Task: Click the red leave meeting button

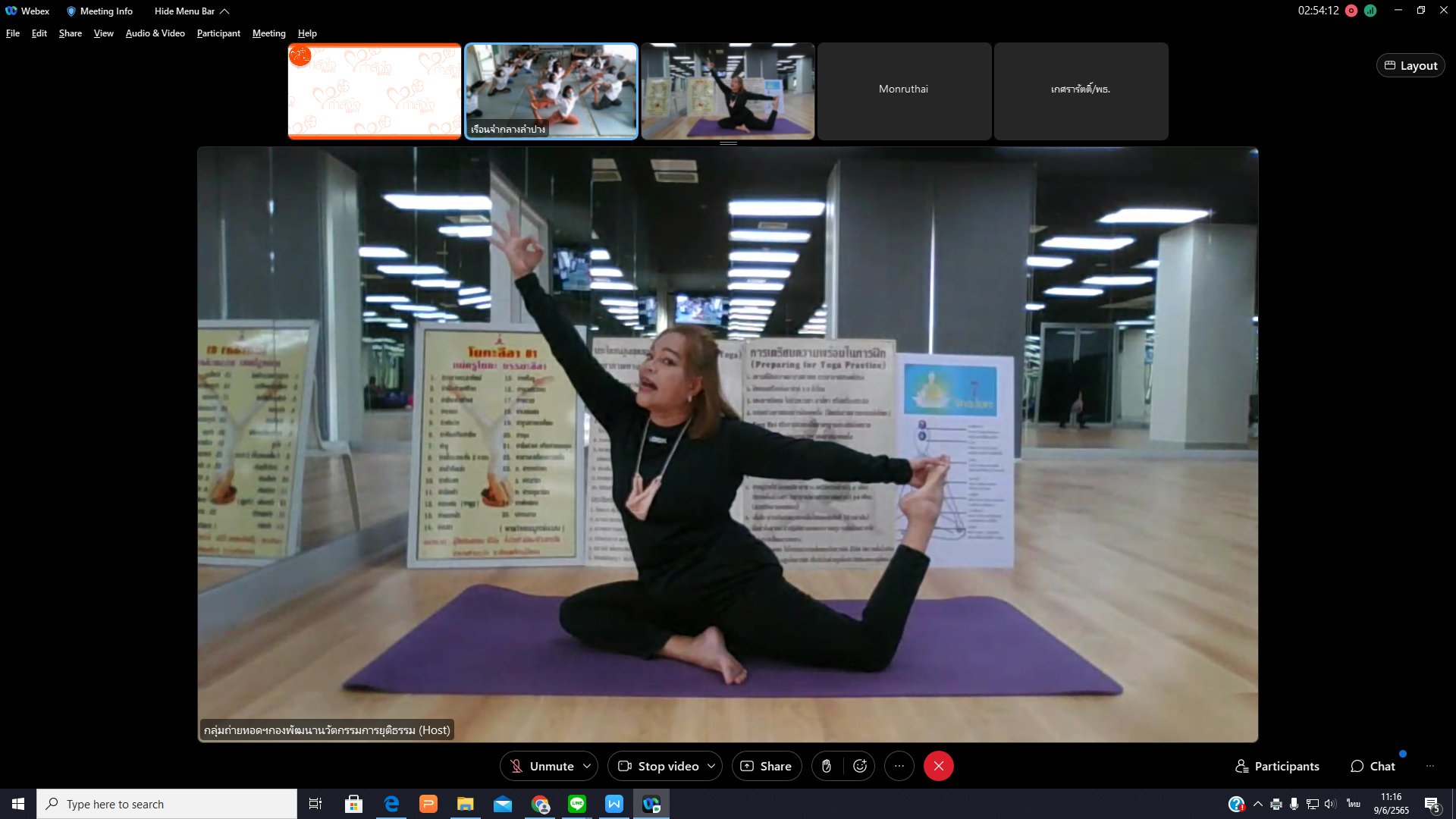Action: tap(938, 766)
